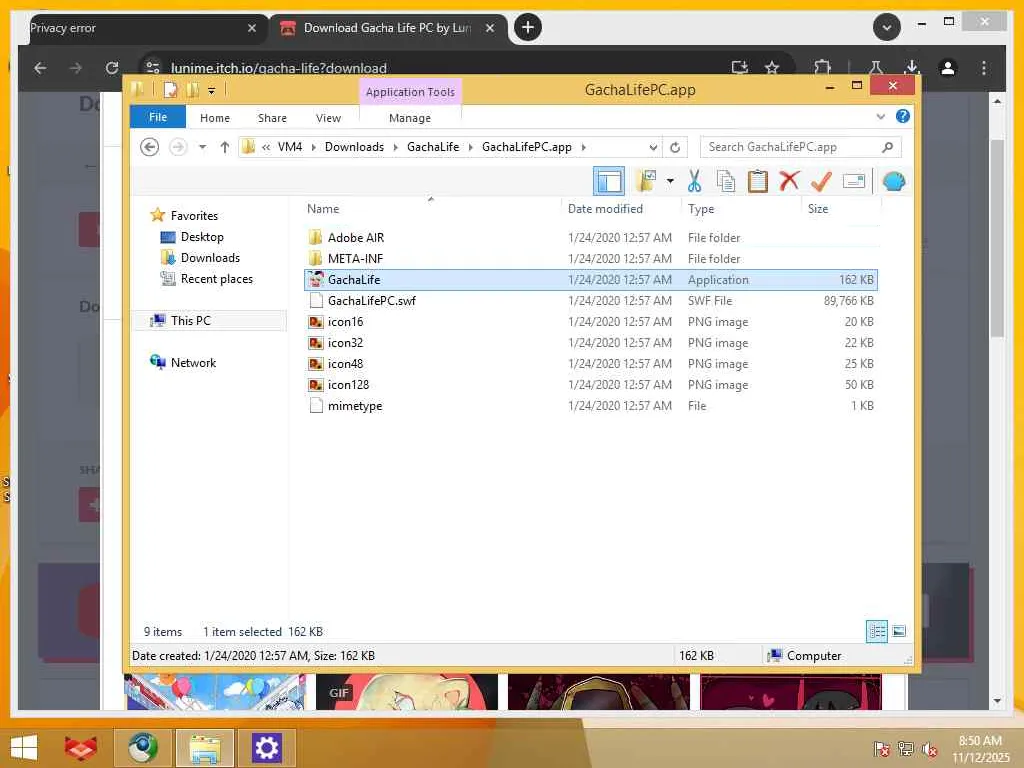Click the folder options icon in toolbar
This screenshot has height=768, width=1024.
(x=646, y=181)
